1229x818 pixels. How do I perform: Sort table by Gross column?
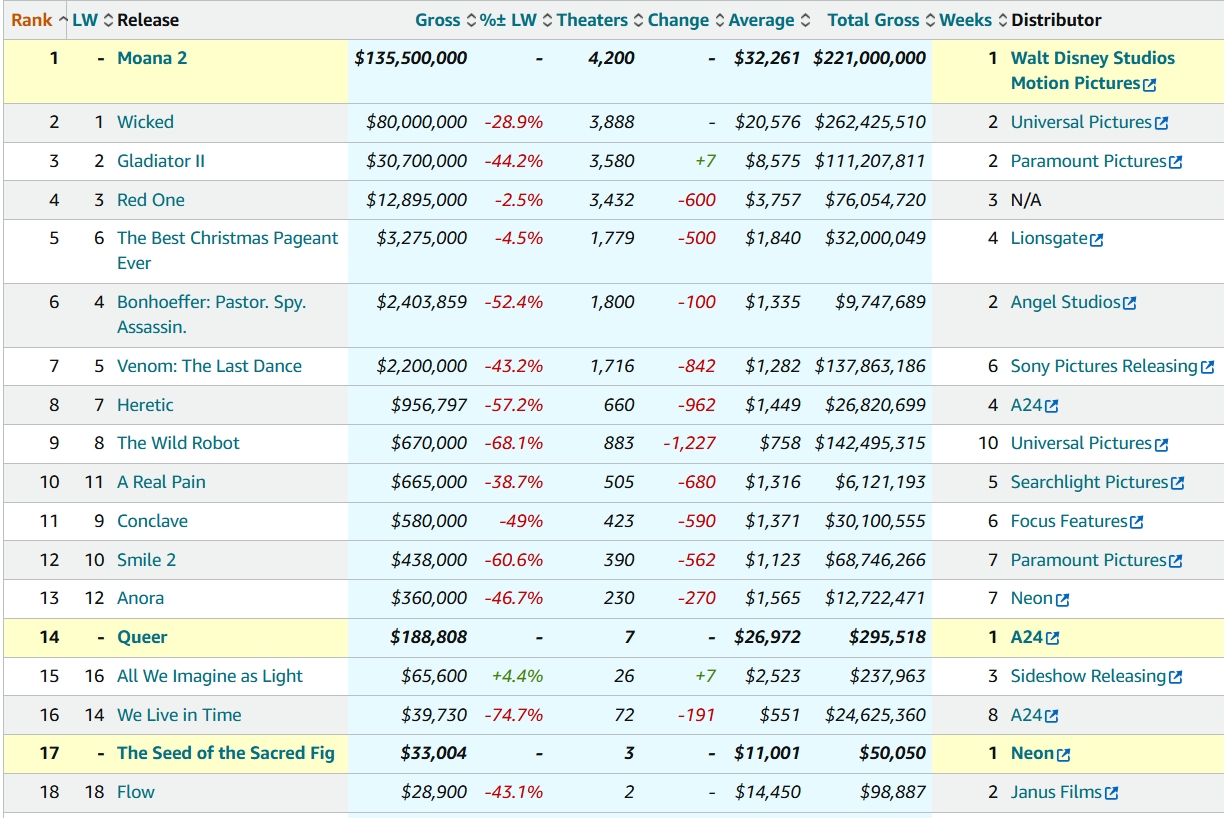click(446, 20)
